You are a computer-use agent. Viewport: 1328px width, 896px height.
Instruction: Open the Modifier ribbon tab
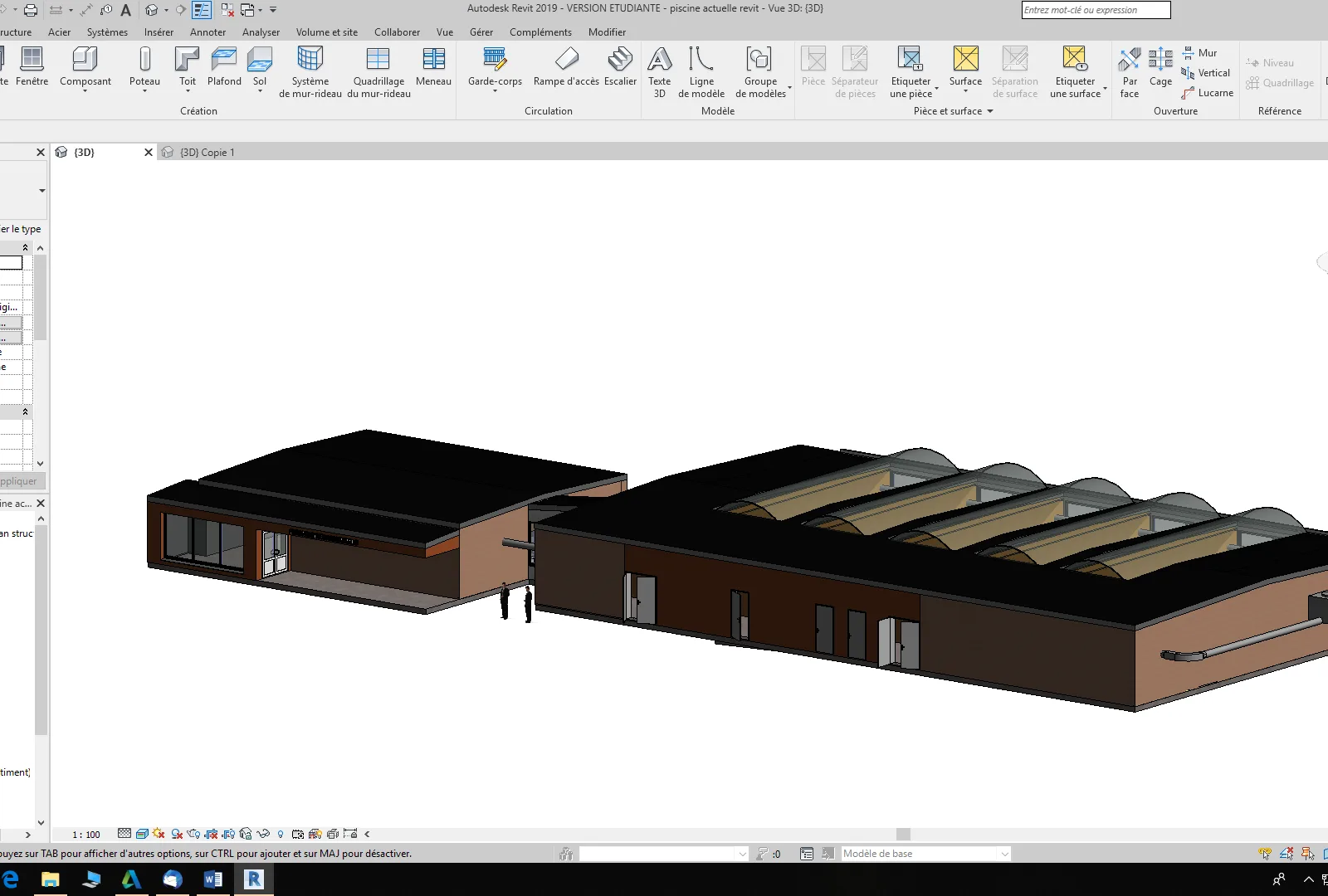point(607,32)
